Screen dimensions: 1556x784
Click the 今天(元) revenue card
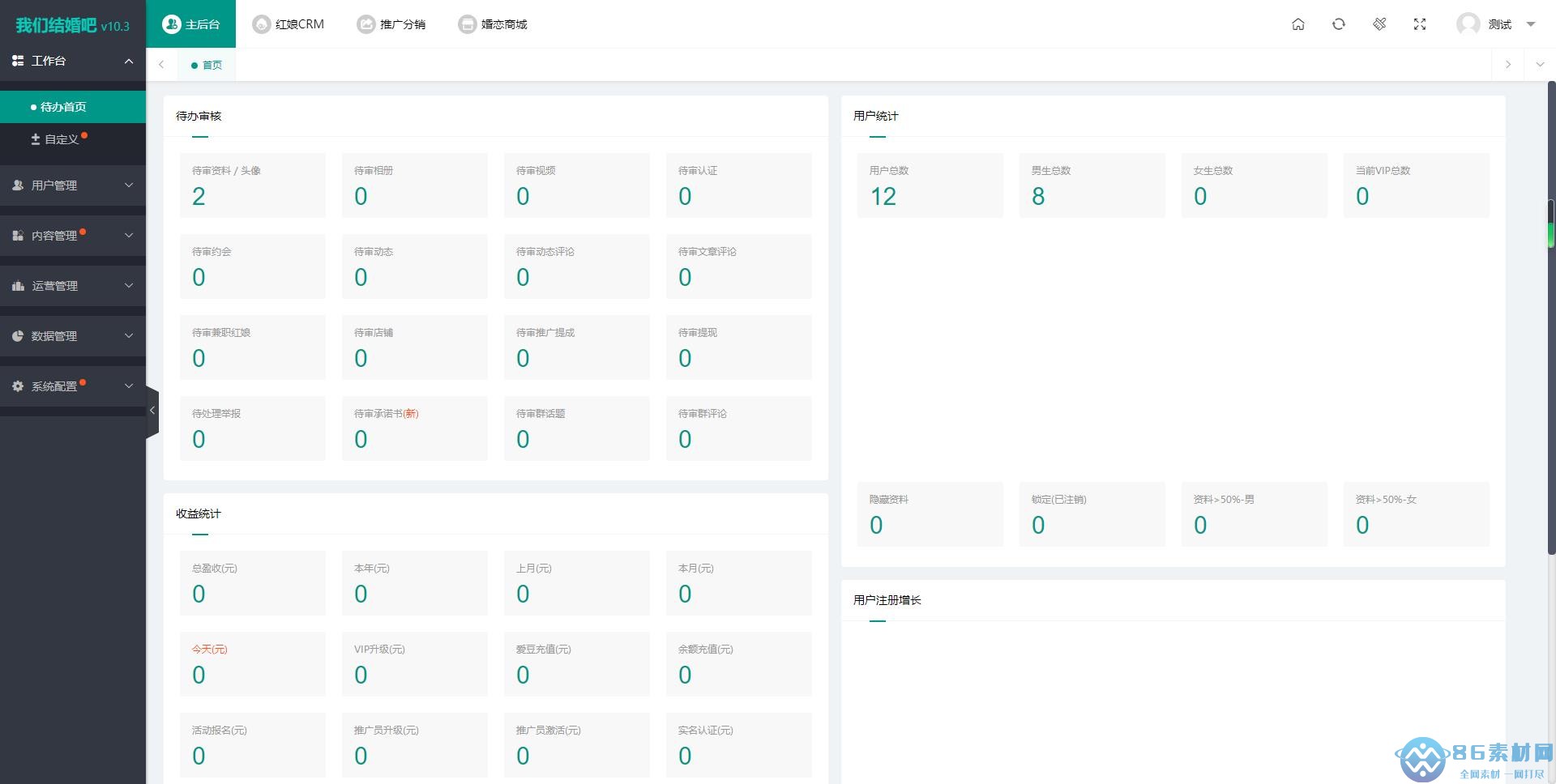(x=253, y=664)
